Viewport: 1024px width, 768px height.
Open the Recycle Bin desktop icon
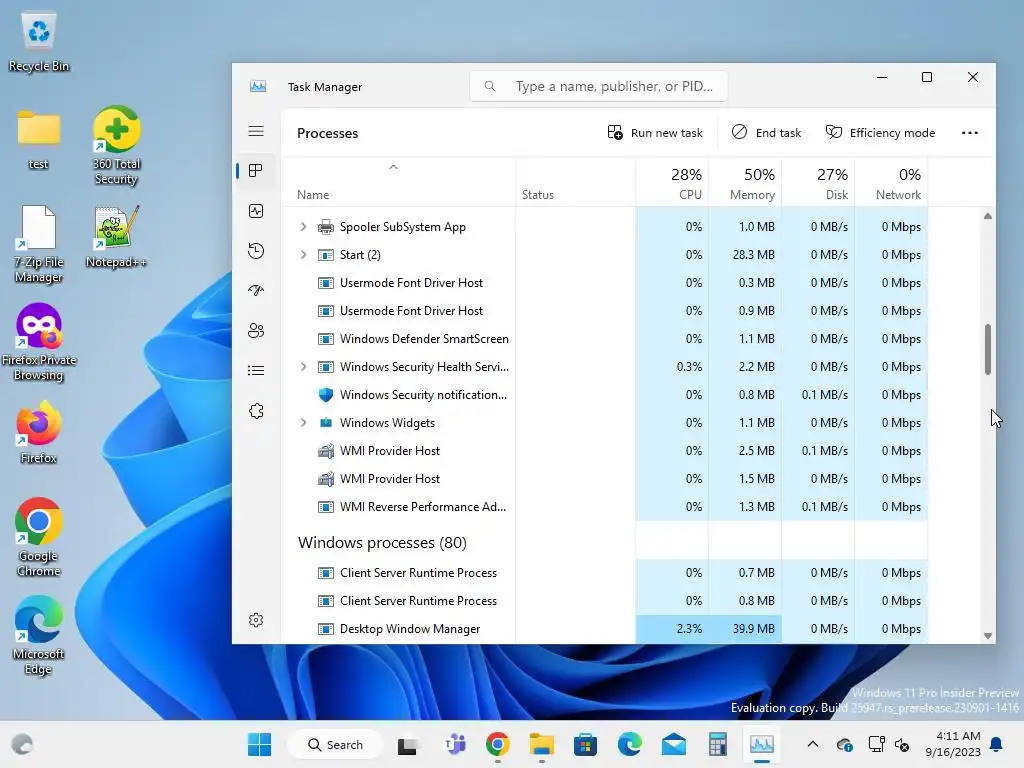point(39,40)
